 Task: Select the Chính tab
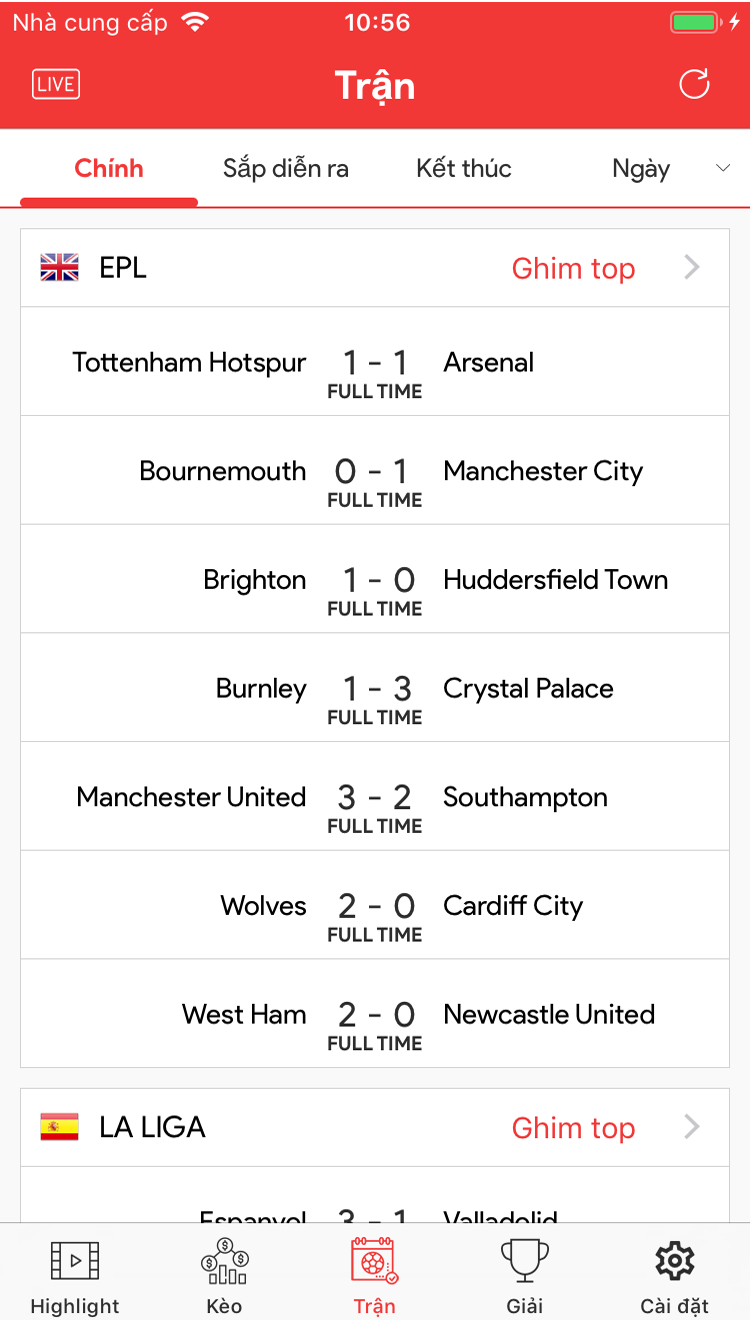[109, 168]
